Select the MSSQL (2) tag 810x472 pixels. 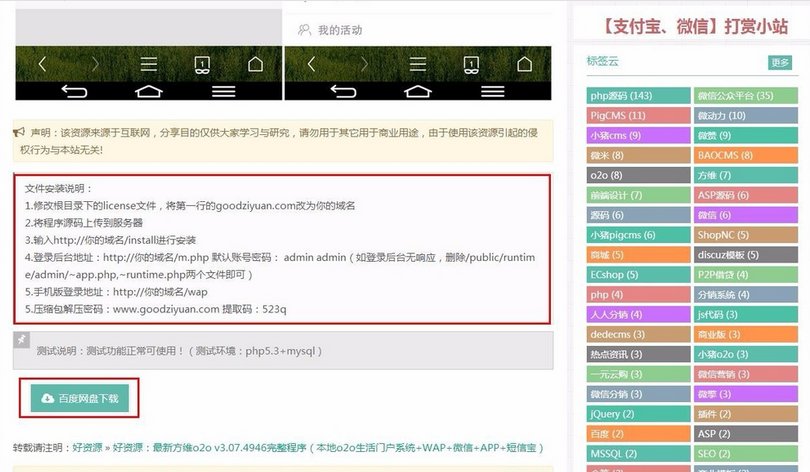click(x=638, y=453)
